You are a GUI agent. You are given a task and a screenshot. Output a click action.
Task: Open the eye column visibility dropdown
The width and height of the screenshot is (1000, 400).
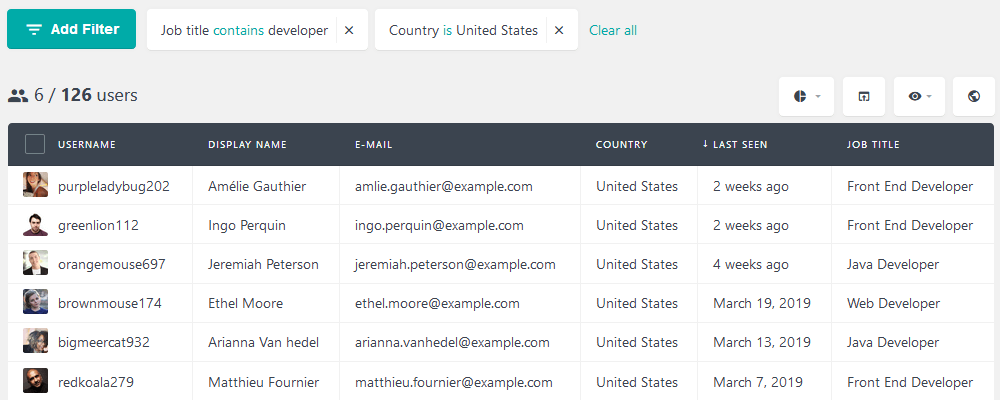tap(919, 96)
